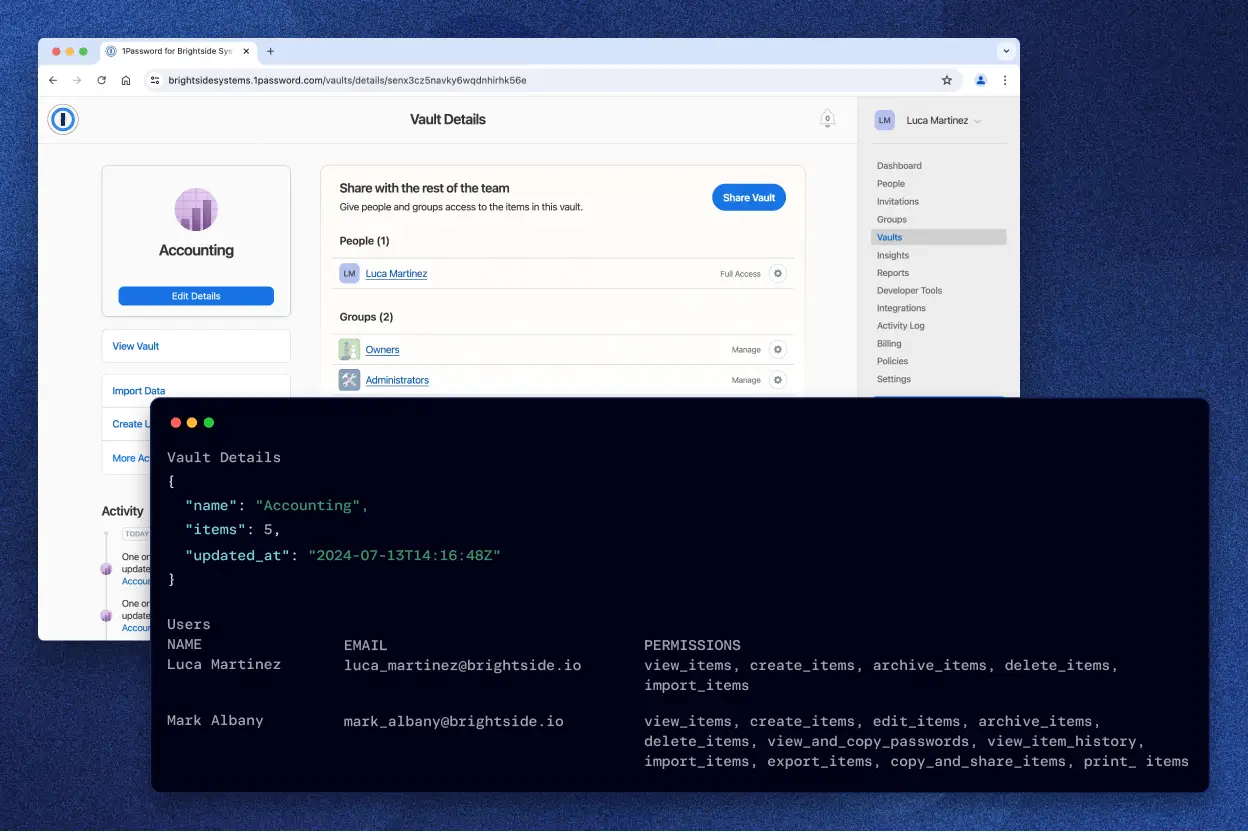
Task: Click the Owners group icon
Action: pos(349,350)
